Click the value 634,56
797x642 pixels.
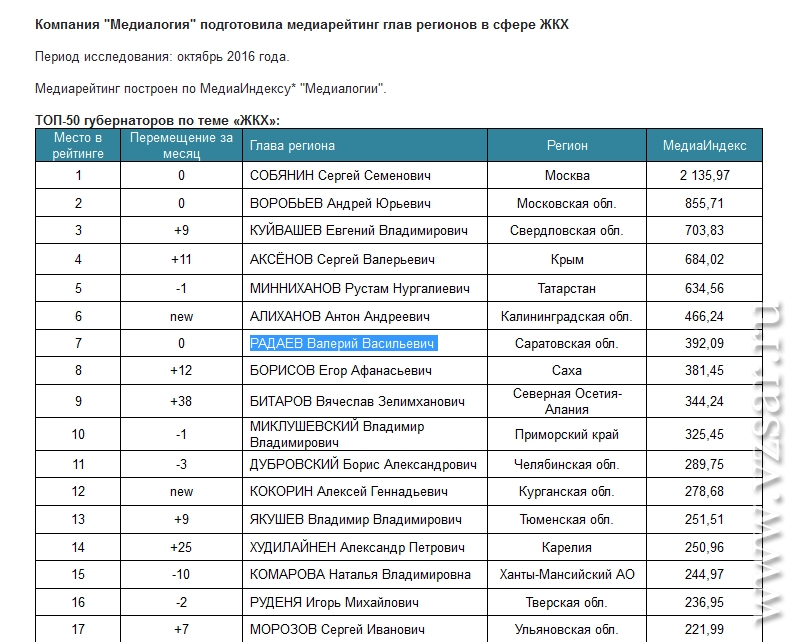(x=704, y=288)
